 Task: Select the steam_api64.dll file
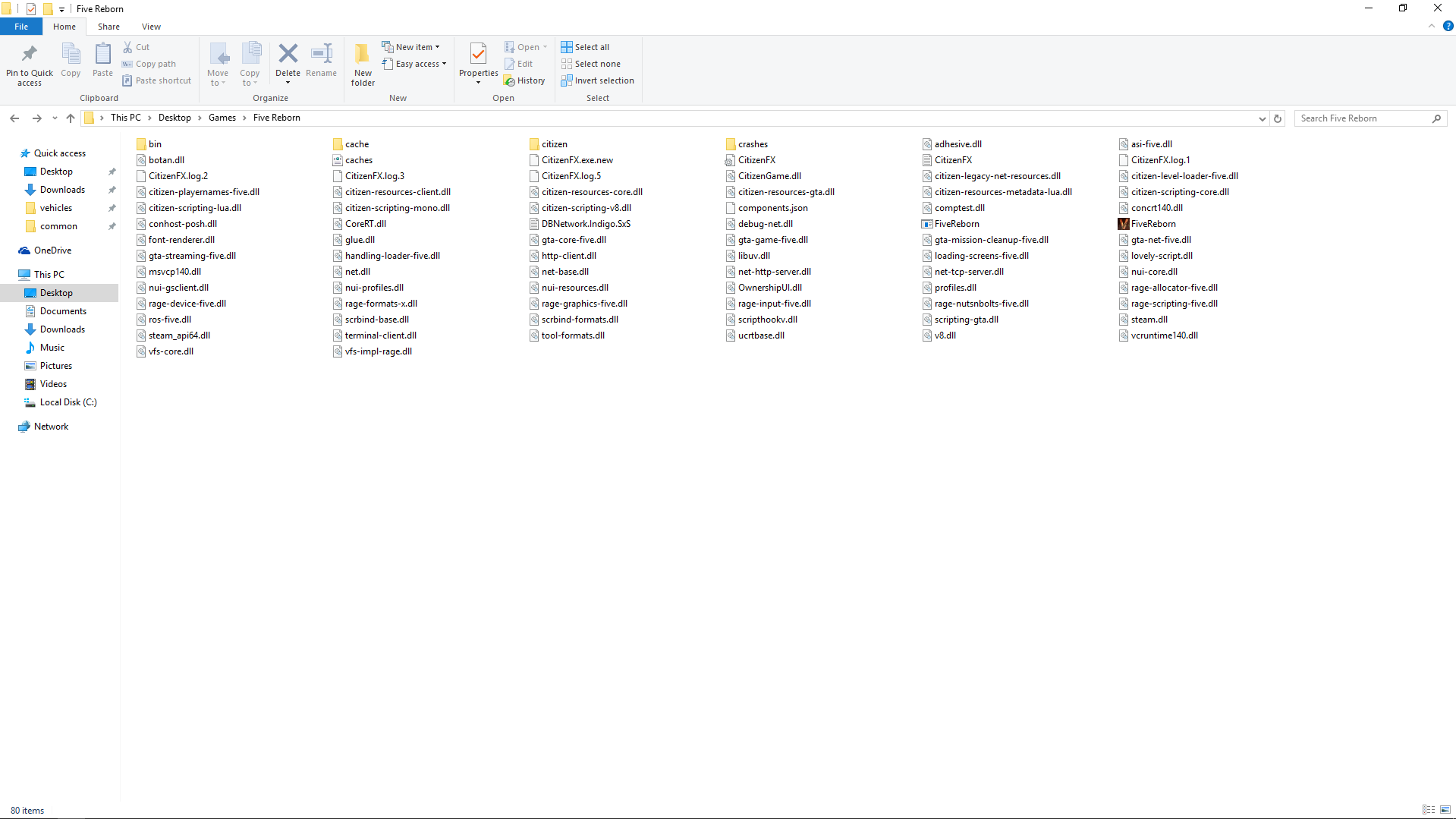(172, 335)
